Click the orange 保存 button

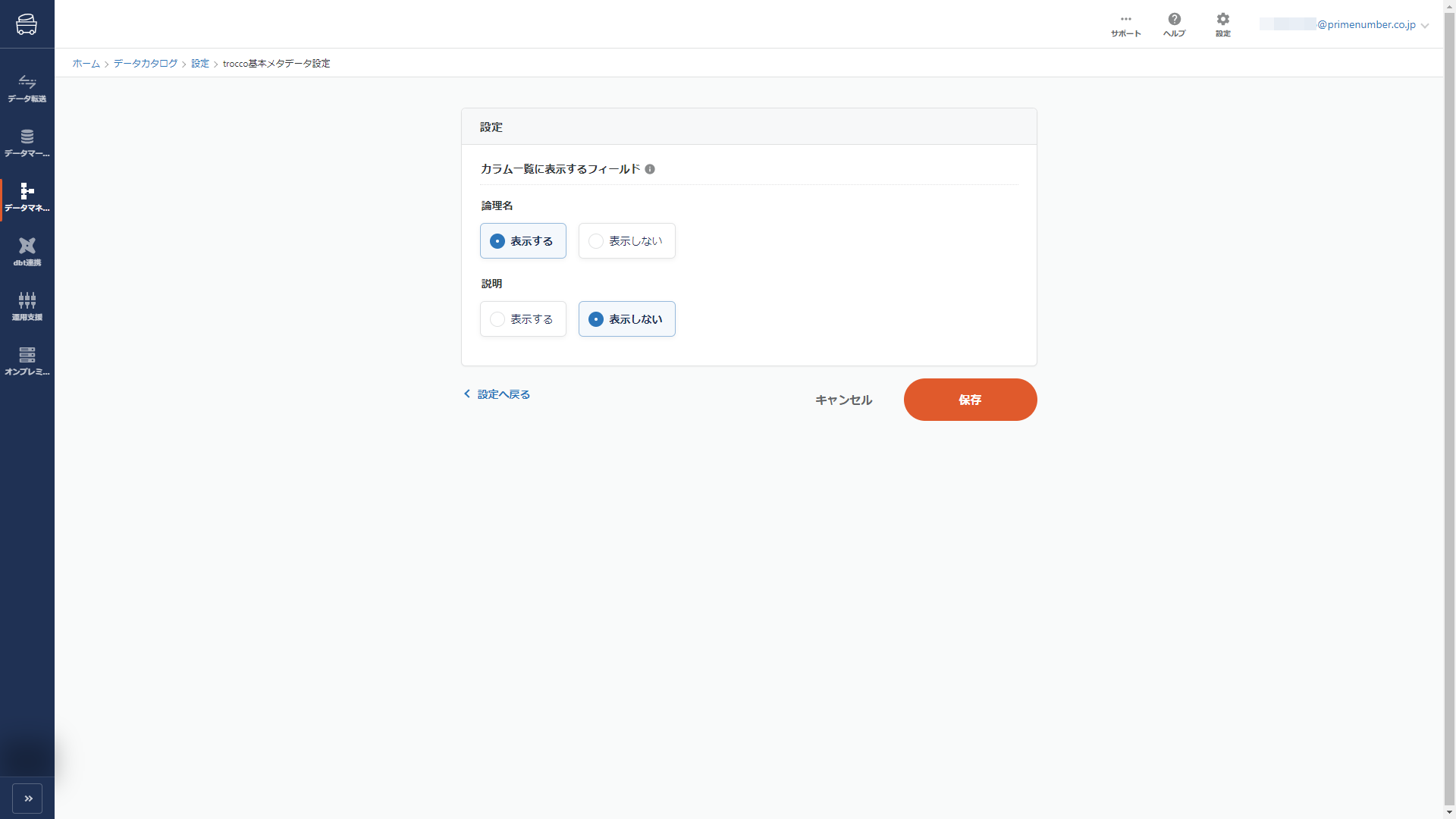(x=970, y=400)
